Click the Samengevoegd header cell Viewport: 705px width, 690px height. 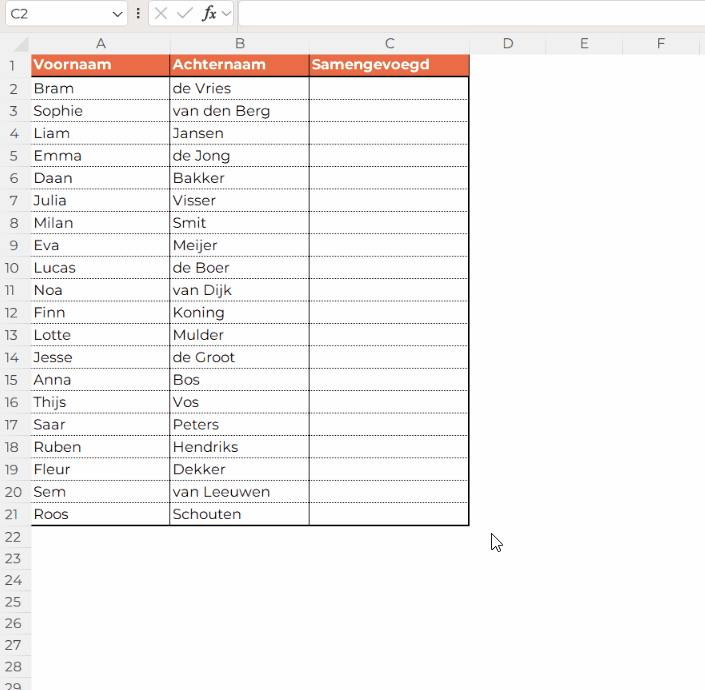[x=389, y=66]
